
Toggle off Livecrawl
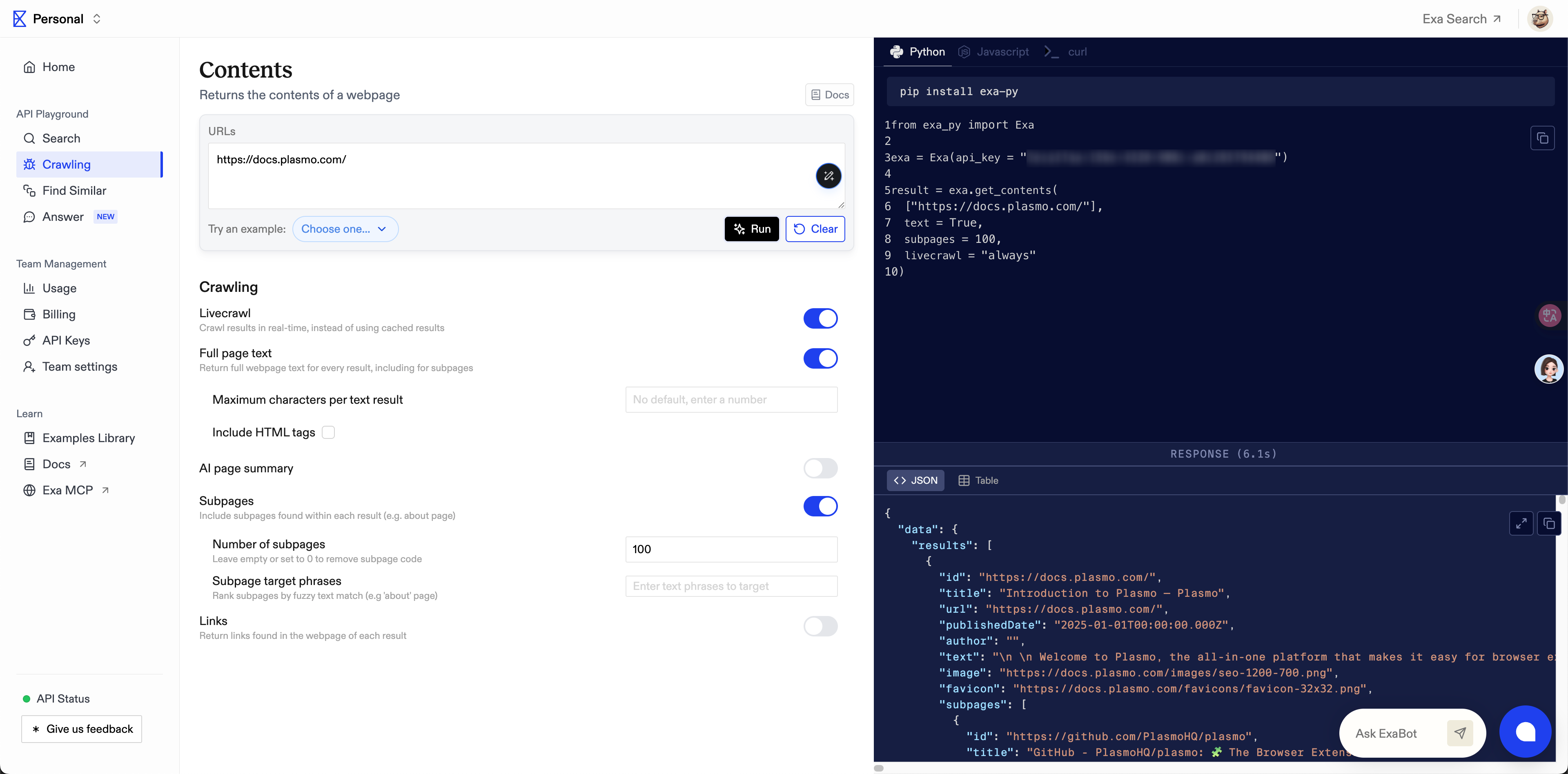(820, 318)
